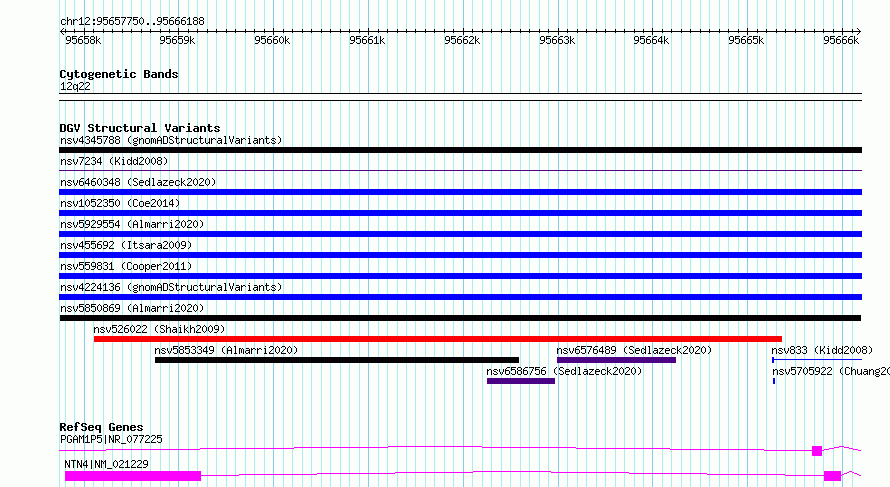
Task: Select the 12q22 cytogenetic band label
Action: pos(75,86)
